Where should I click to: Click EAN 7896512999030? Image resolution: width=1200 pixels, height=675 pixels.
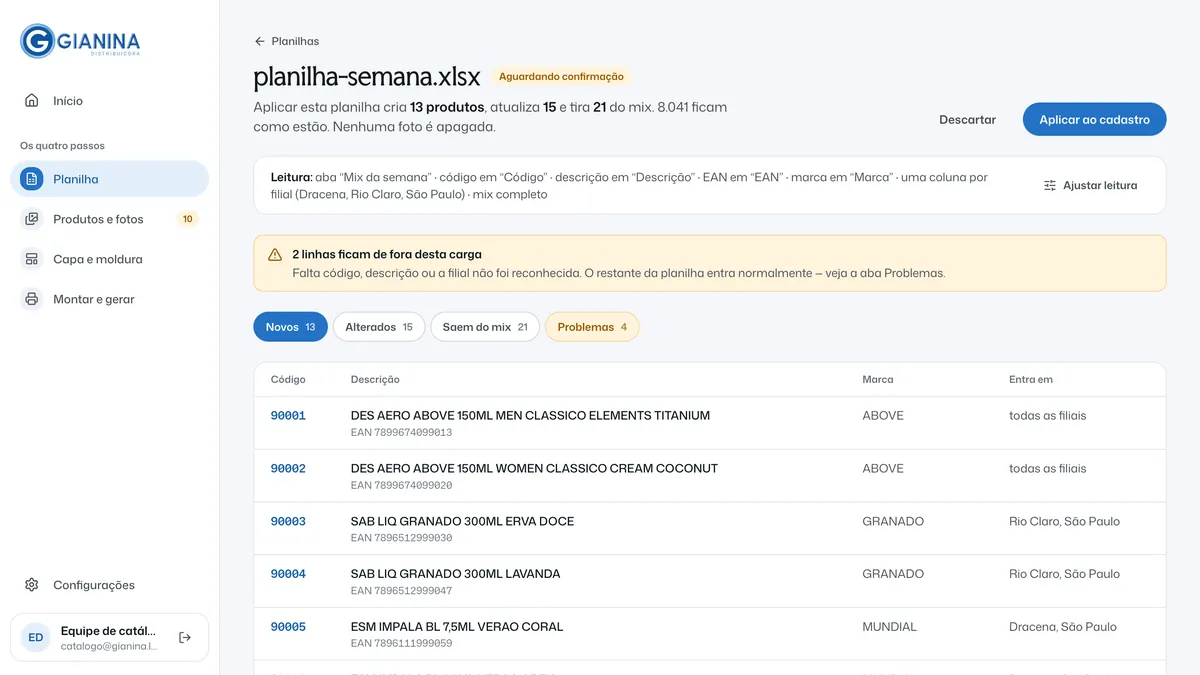(x=401, y=538)
